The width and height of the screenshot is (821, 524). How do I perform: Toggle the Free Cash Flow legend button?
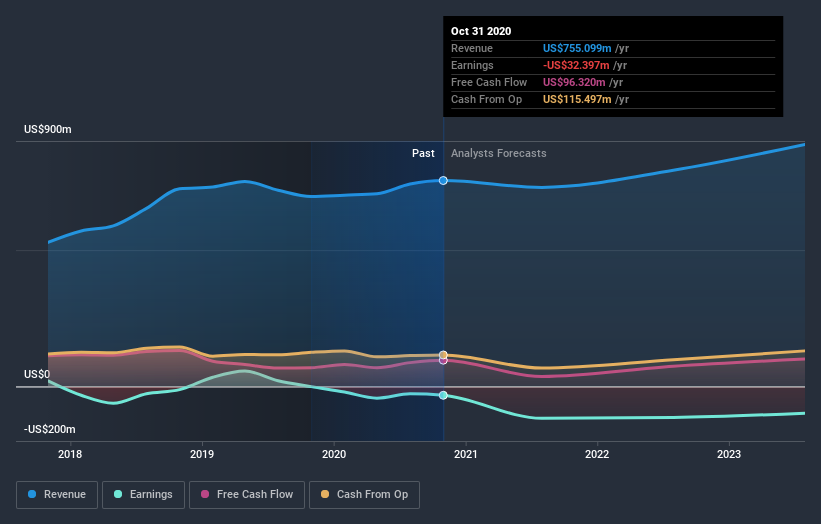tap(247, 495)
